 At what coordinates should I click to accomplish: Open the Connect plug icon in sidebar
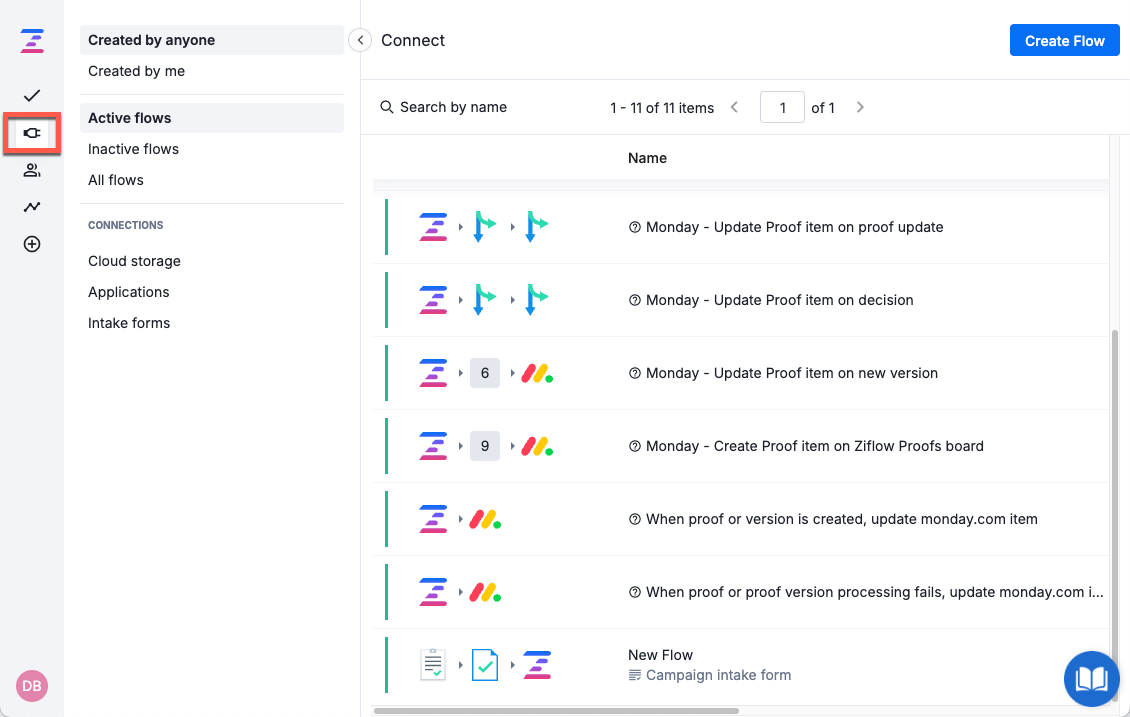(x=32, y=132)
